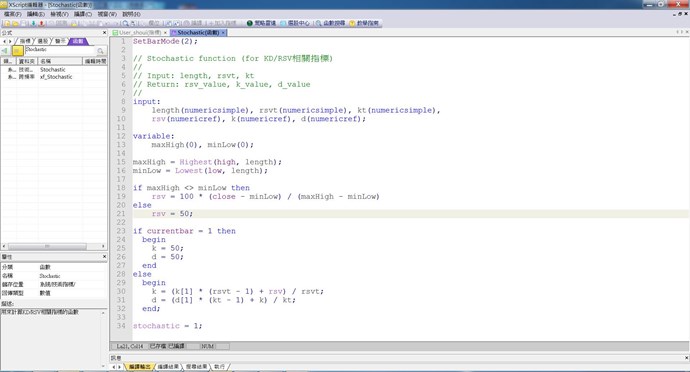The width and height of the screenshot is (690, 372).
Task: Open the first menu bar item
Action: (12, 14)
